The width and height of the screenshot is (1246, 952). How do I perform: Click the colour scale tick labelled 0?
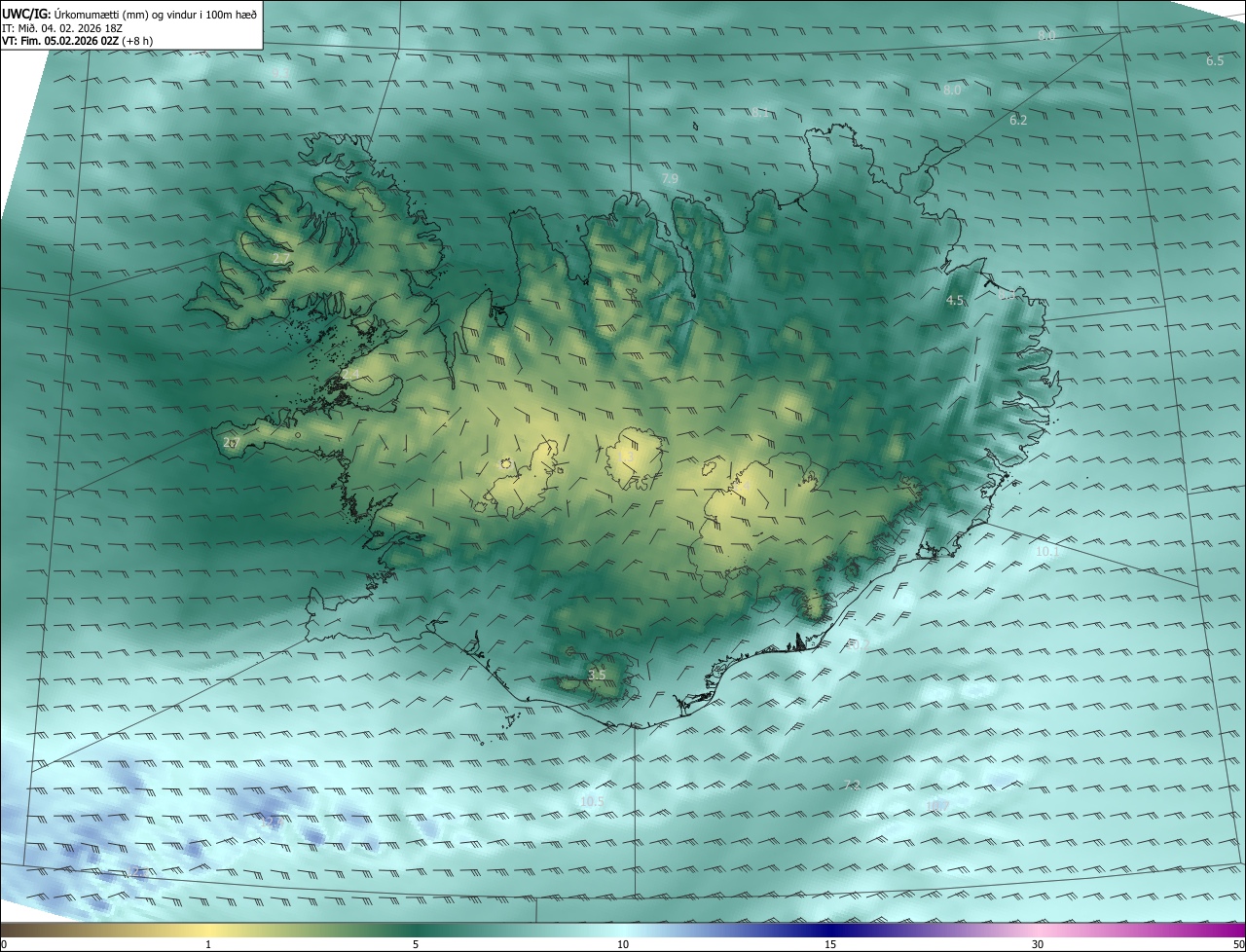point(3,944)
